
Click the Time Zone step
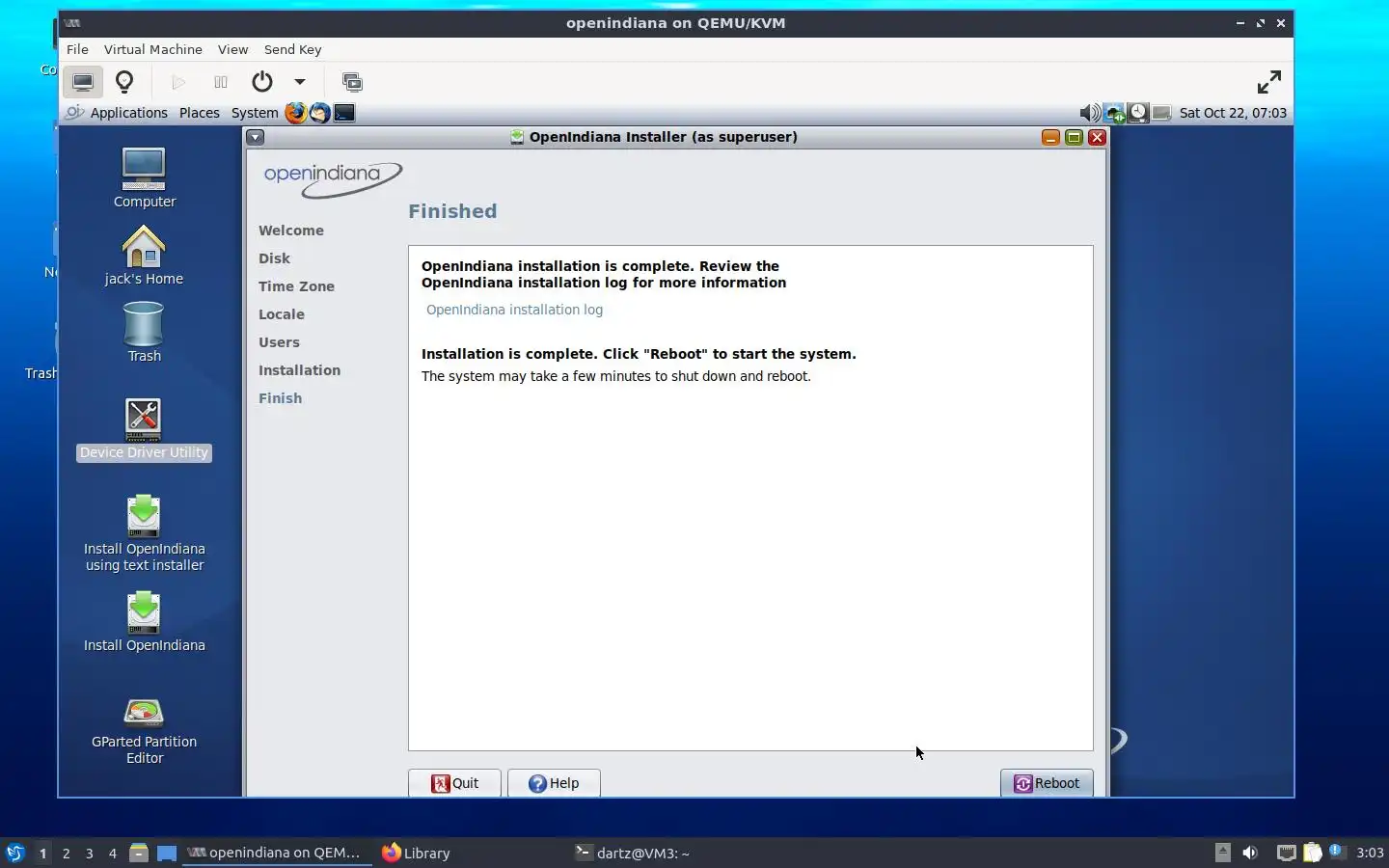[296, 286]
